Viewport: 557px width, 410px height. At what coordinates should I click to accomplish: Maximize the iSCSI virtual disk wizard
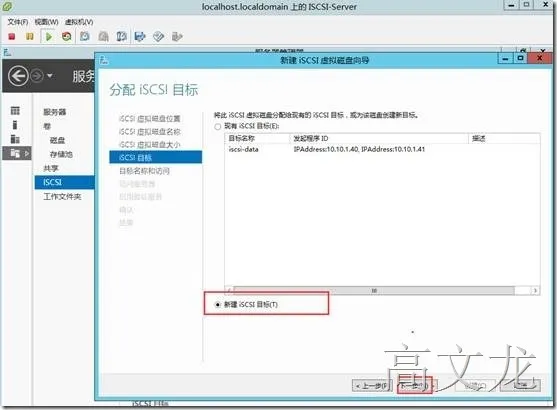coord(521,58)
